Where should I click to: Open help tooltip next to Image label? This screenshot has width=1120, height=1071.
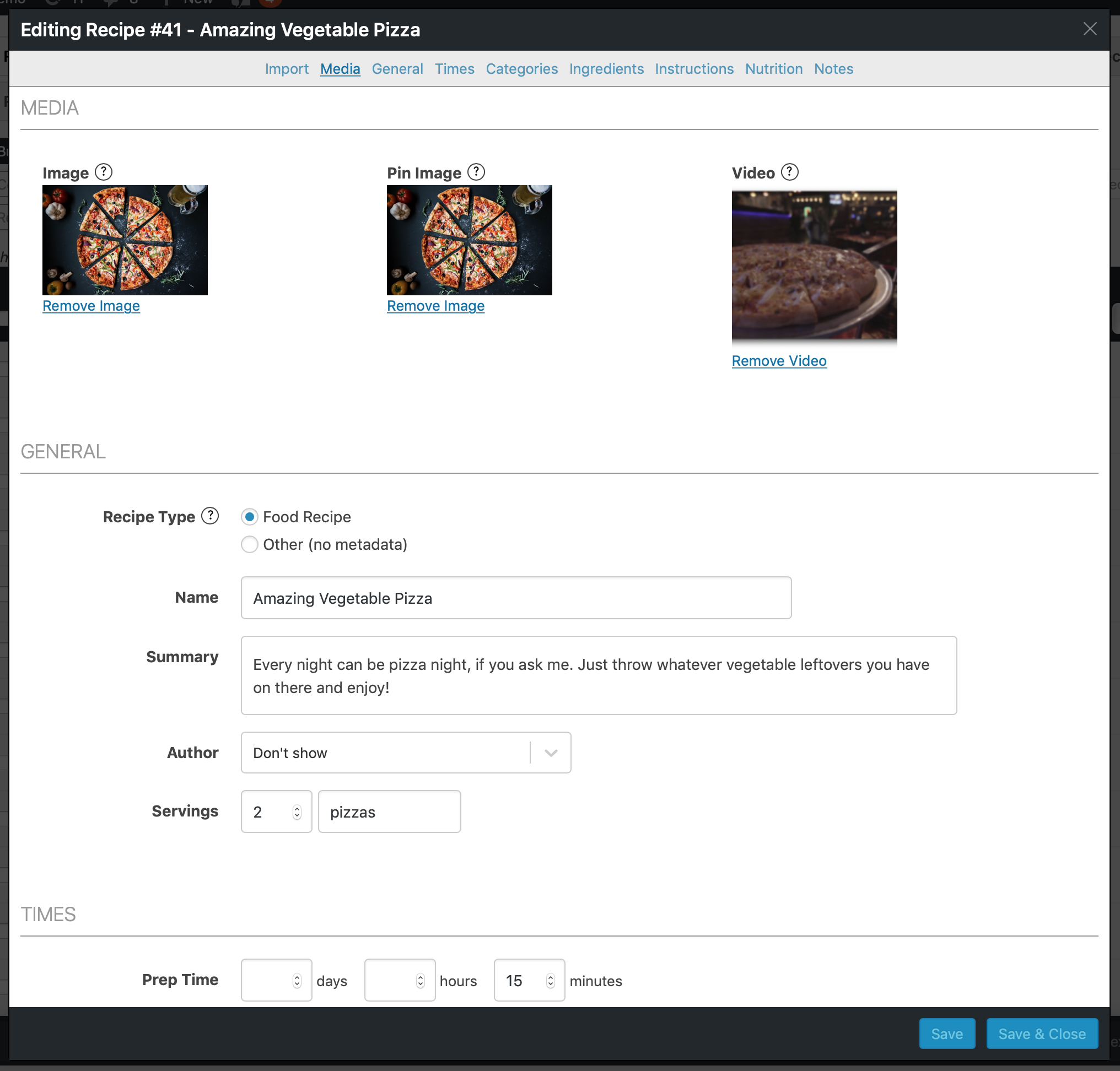[x=104, y=172]
